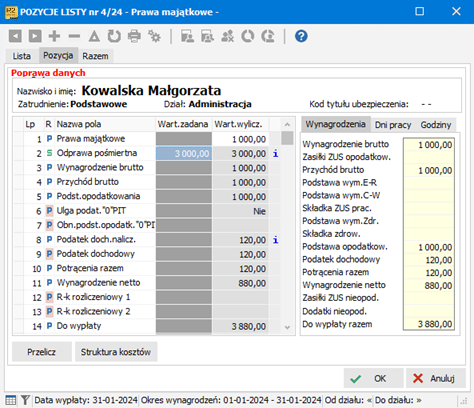Go to the previous record arrow
The height and width of the screenshot is (408, 474).
(15, 36)
